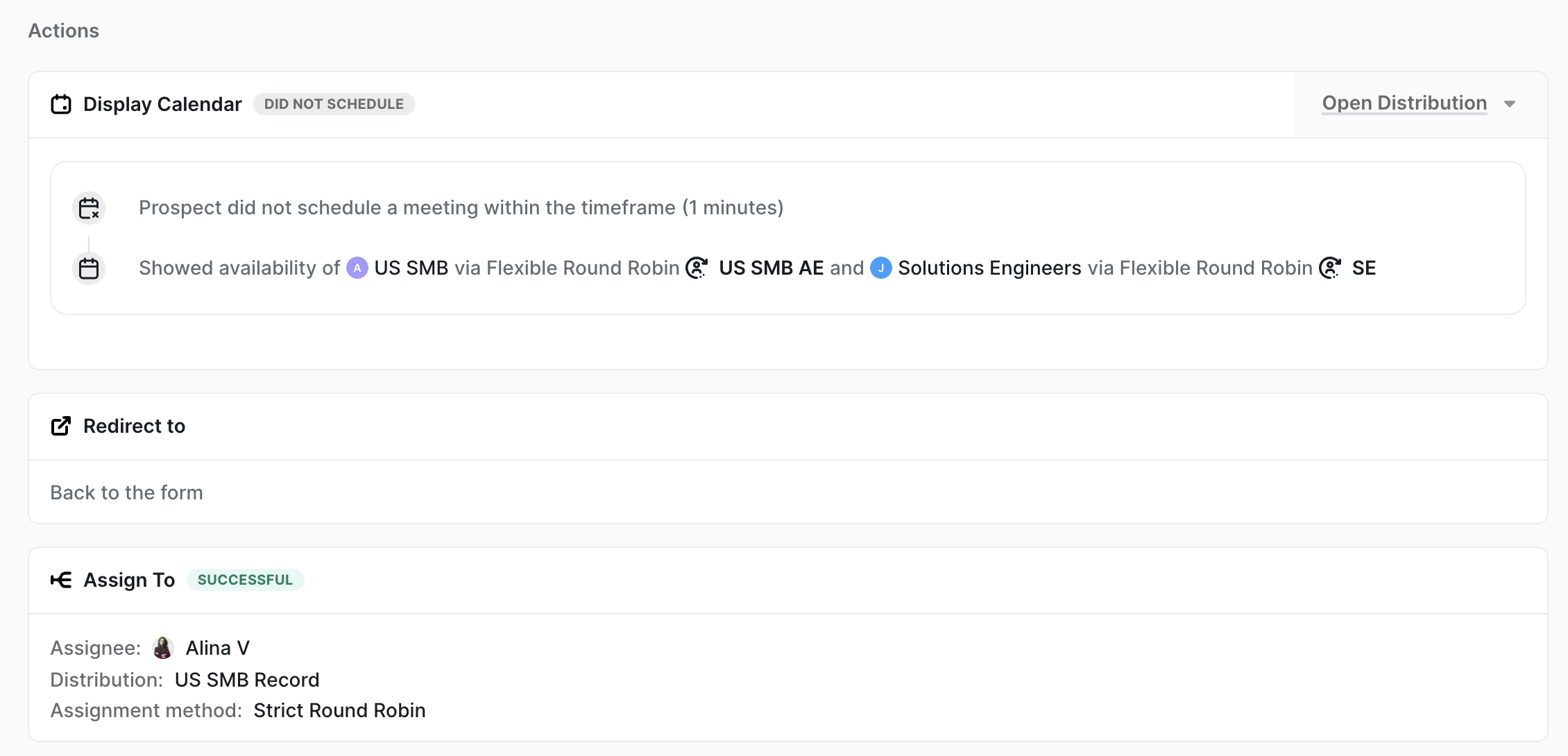Click the Assign To arrow icon

point(61,580)
